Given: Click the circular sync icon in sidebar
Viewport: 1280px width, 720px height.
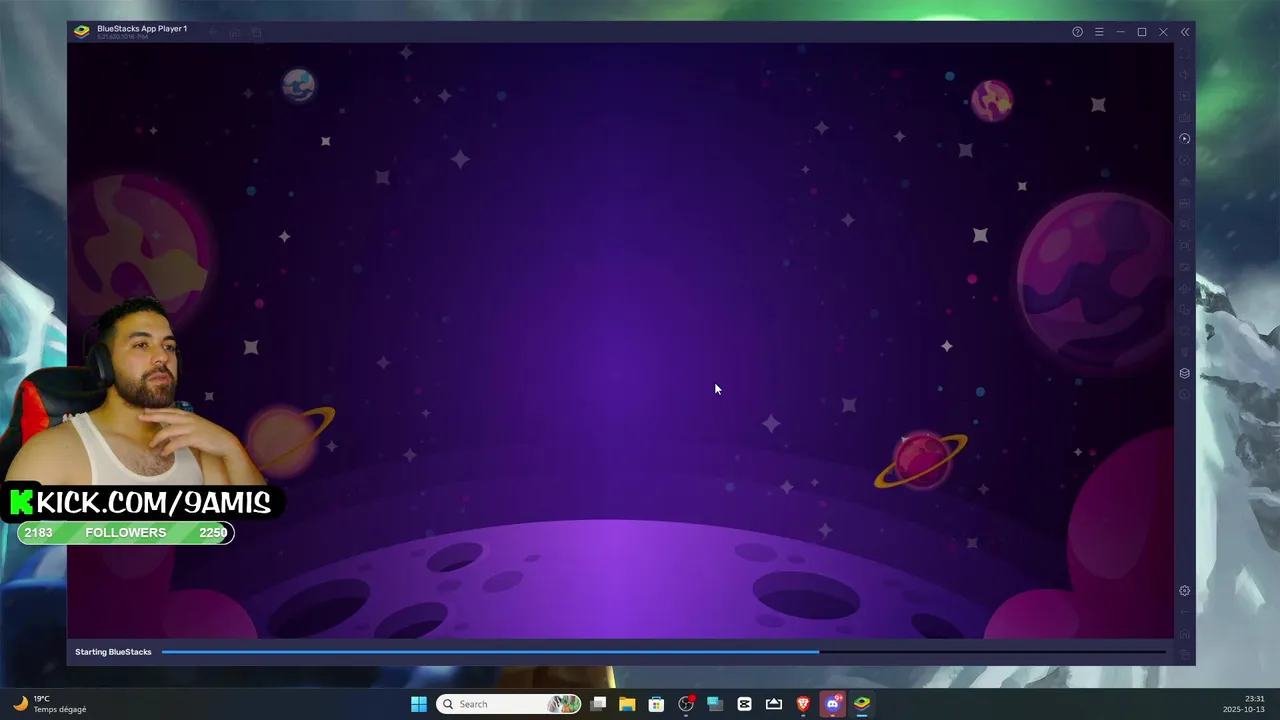Looking at the screenshot, I should point(1185,139).
